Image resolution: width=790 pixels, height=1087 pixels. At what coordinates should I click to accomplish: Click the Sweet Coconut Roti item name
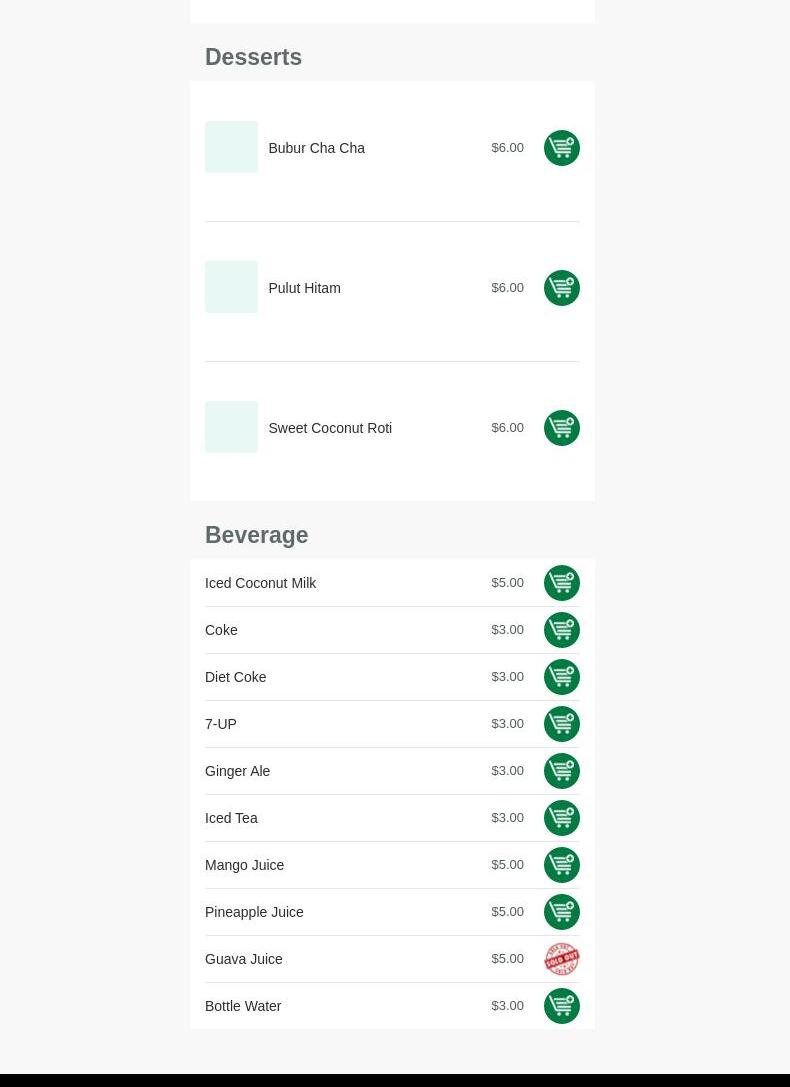pos(330,428)
